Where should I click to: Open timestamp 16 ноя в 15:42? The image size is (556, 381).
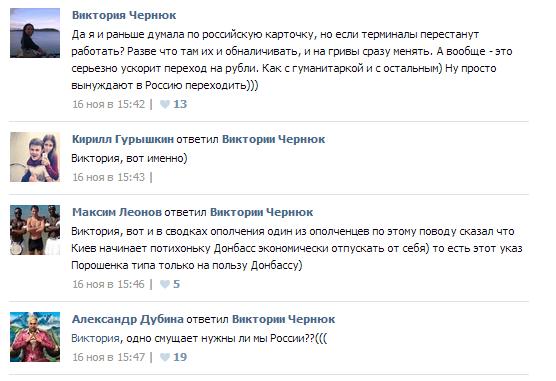[109, 104]
